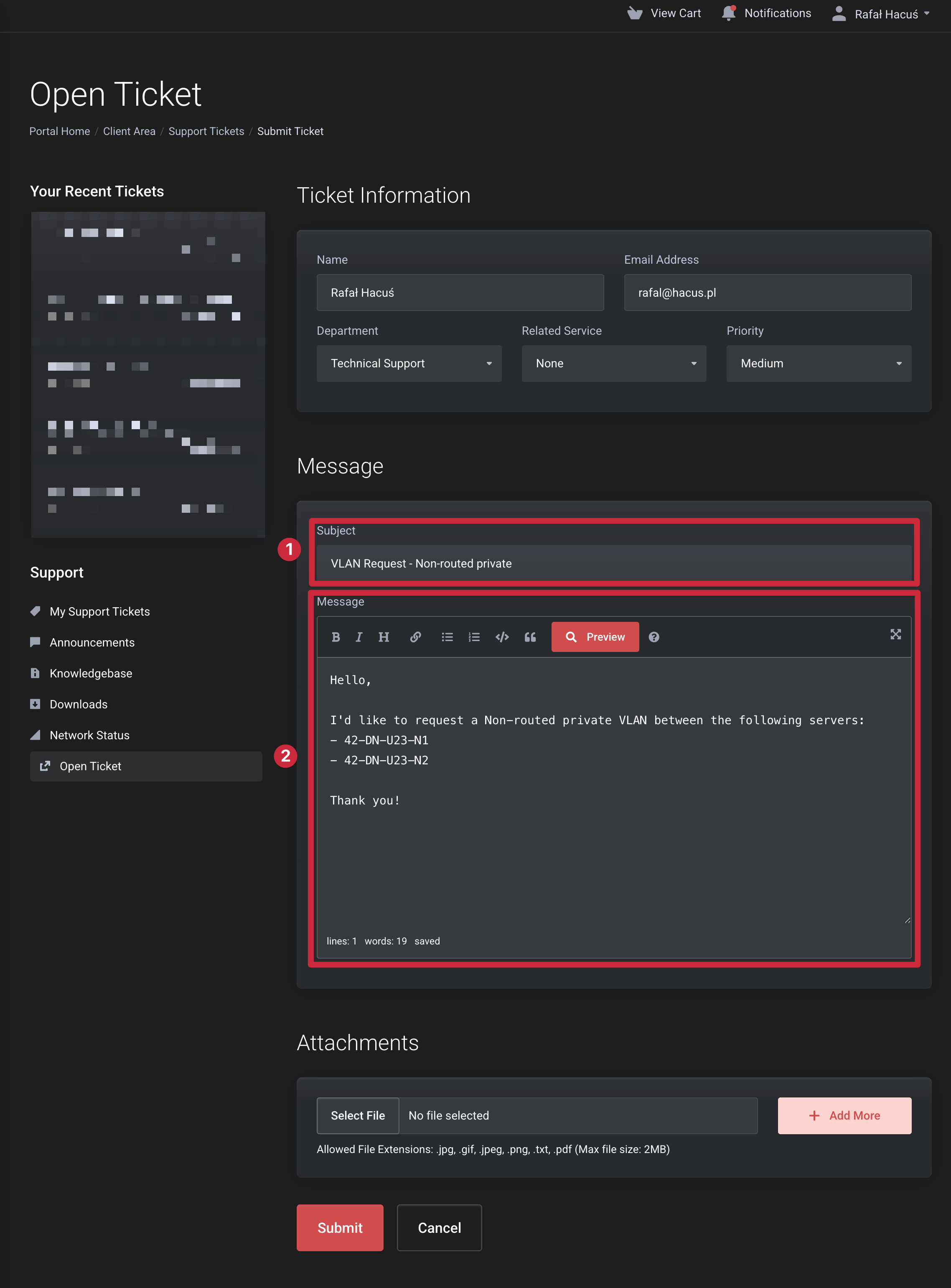This screenshot has height=1288, width=951.
Task: Insert code block with code icon
Action: (x=502, y=637)
